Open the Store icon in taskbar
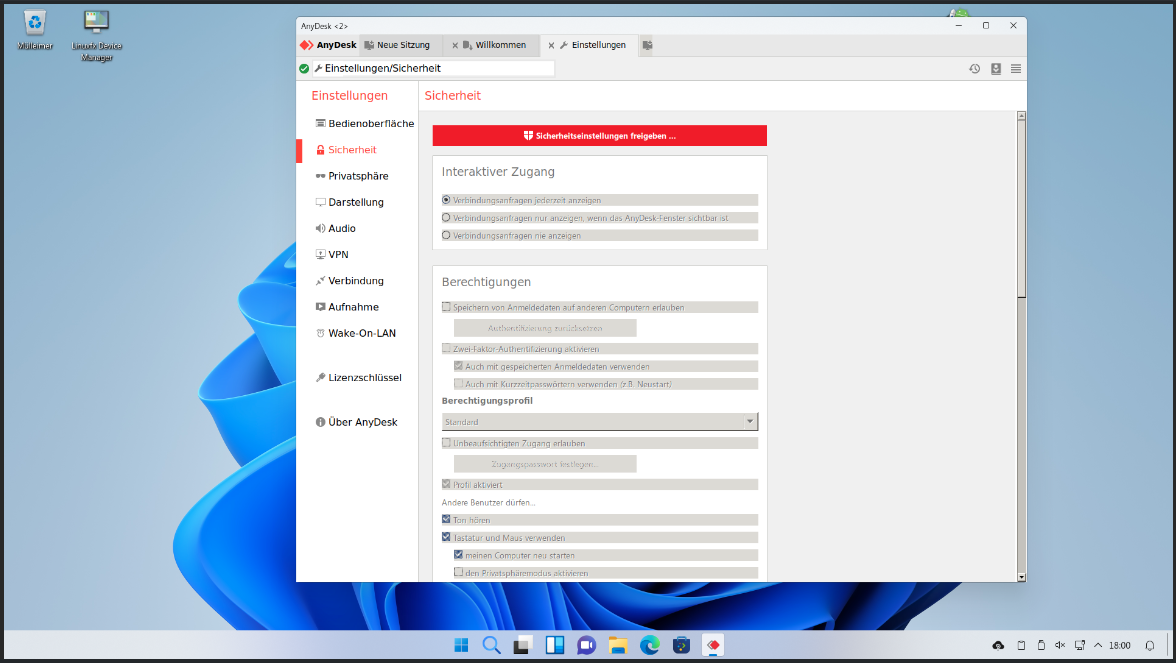Viewport: 1176px width, 663px height. [x=681, y=645]
